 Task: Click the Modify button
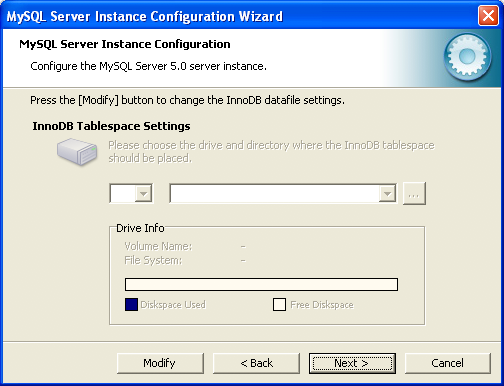tap(160, 363)
